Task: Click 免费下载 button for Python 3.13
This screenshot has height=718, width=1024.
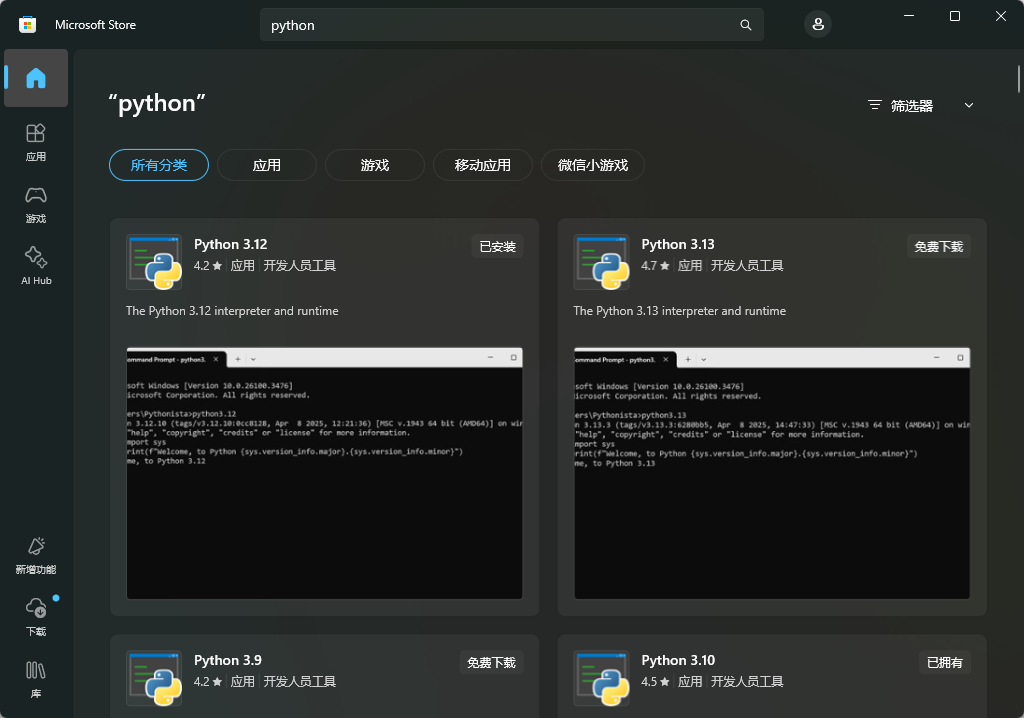Action: coord(938,246)
